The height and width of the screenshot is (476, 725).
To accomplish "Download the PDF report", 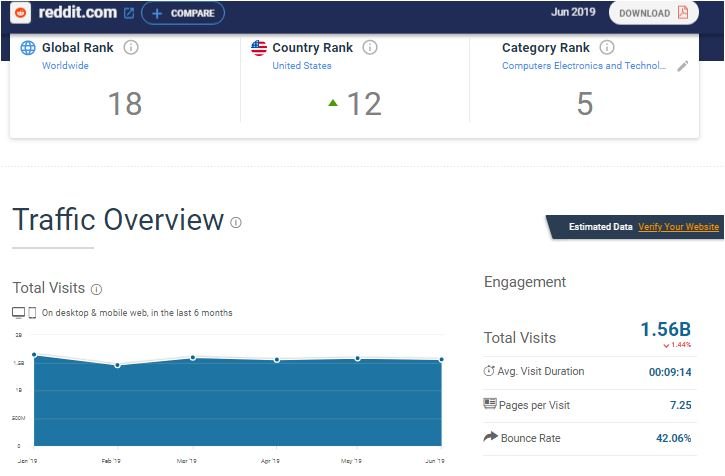I will pyautogui.click(x=653, y=13).
